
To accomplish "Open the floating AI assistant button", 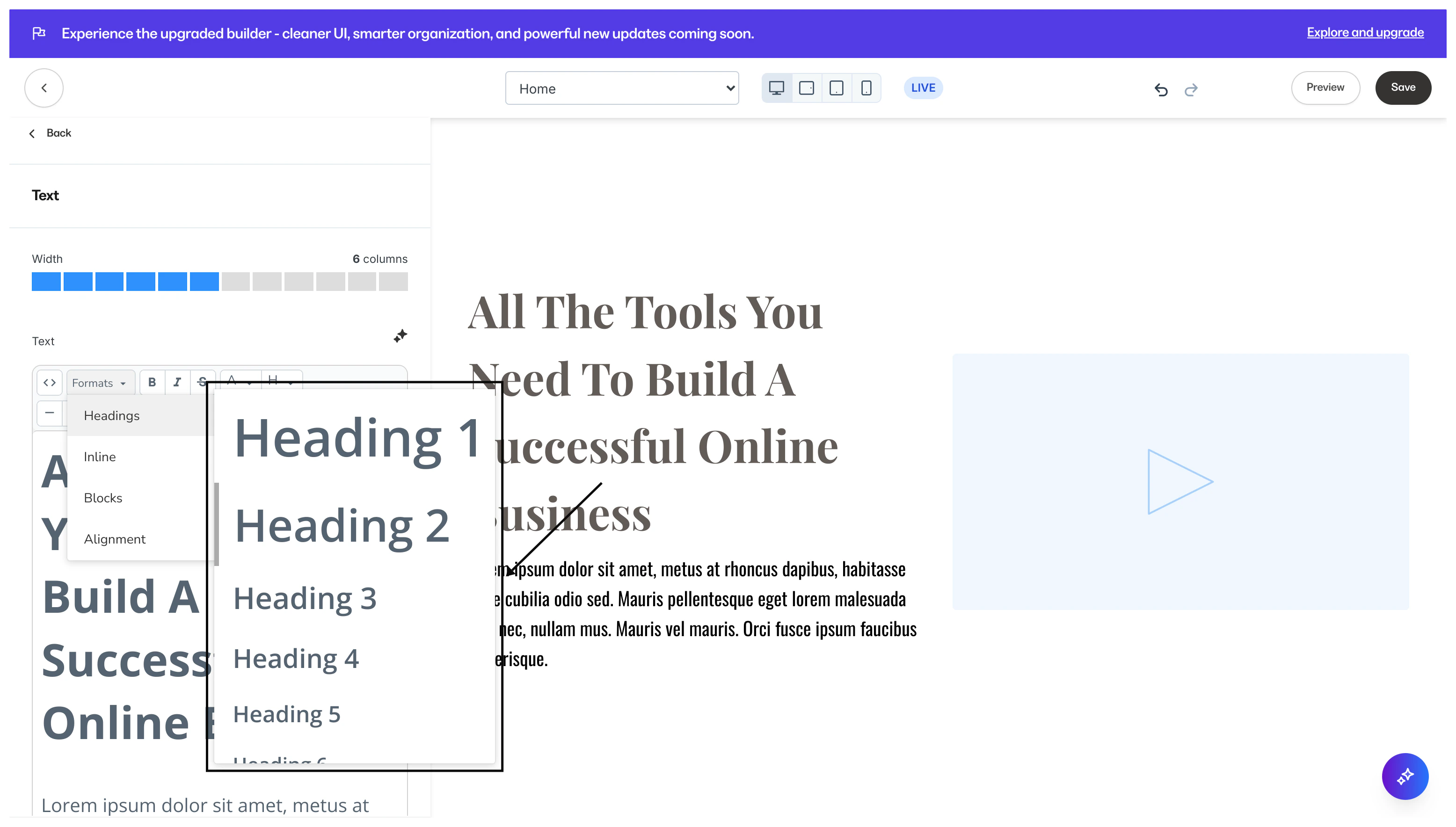I will point(1405,776).
